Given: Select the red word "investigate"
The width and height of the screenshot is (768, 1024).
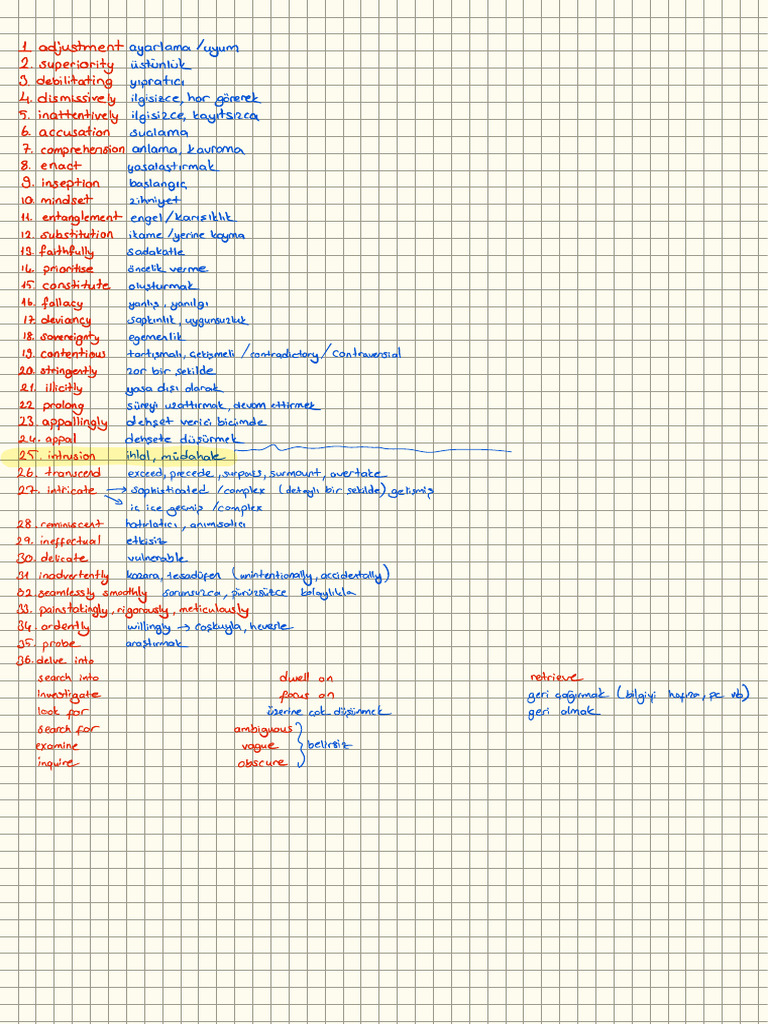Looking at the screenshot, I should point(69,696).
